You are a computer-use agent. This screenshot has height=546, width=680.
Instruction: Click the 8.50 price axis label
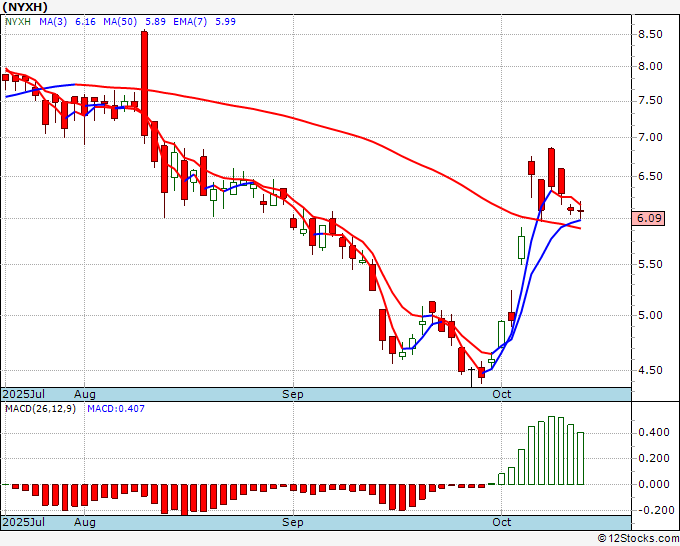click(650, 34)
